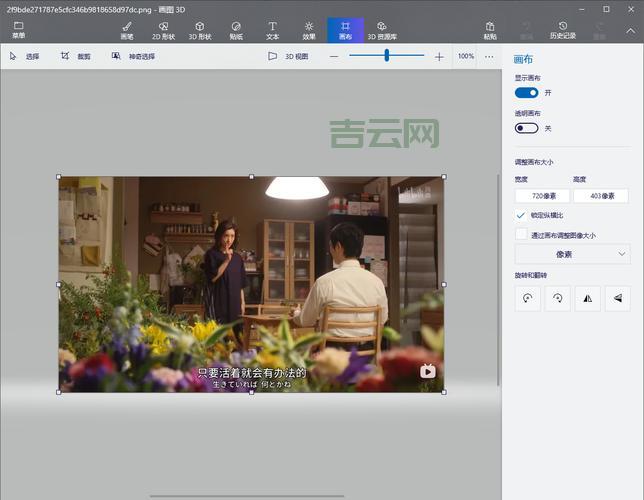Choose the 选择 select tool

click(x=25, y=56)
